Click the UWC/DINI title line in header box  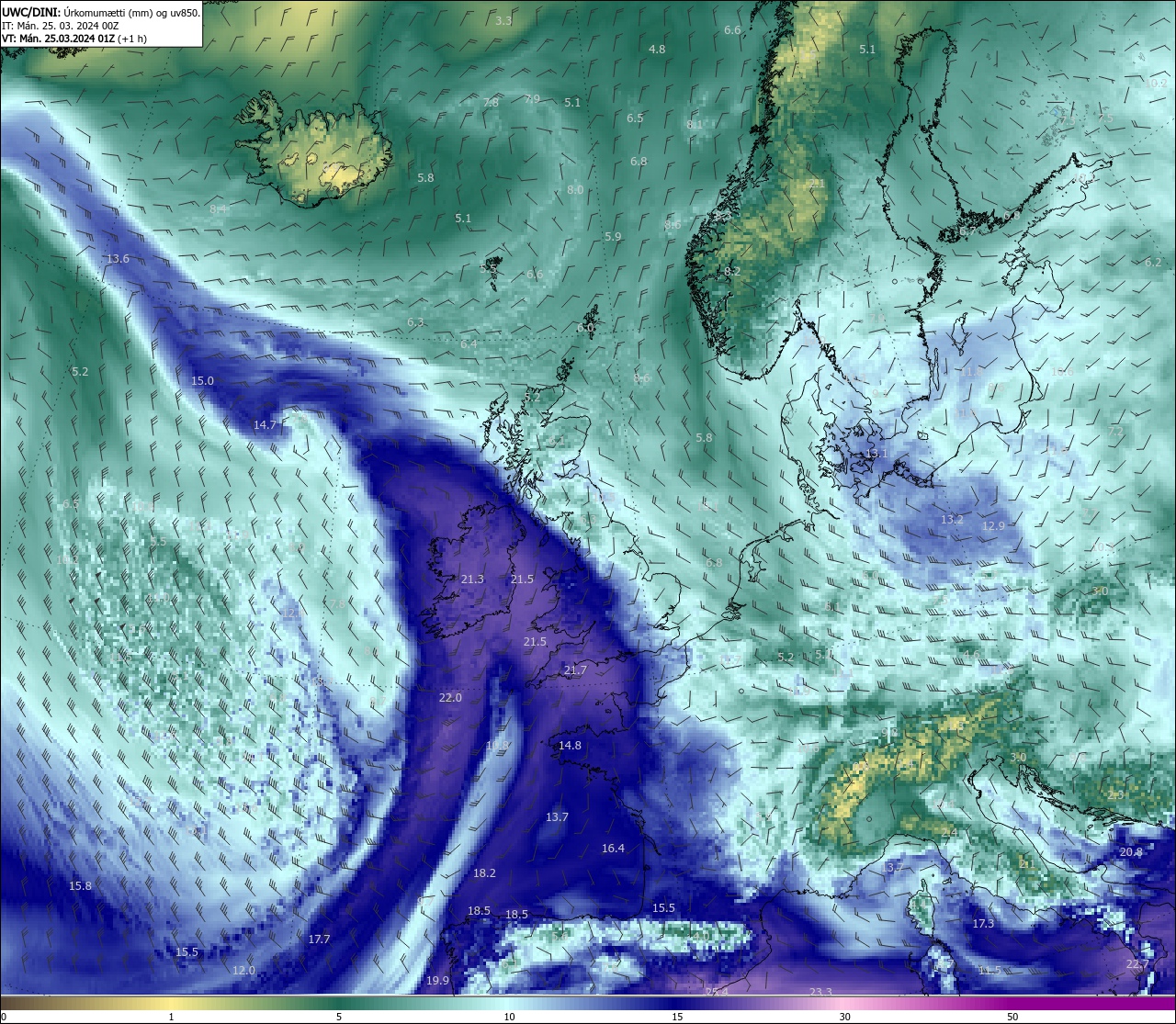click(x=101, y=12)
